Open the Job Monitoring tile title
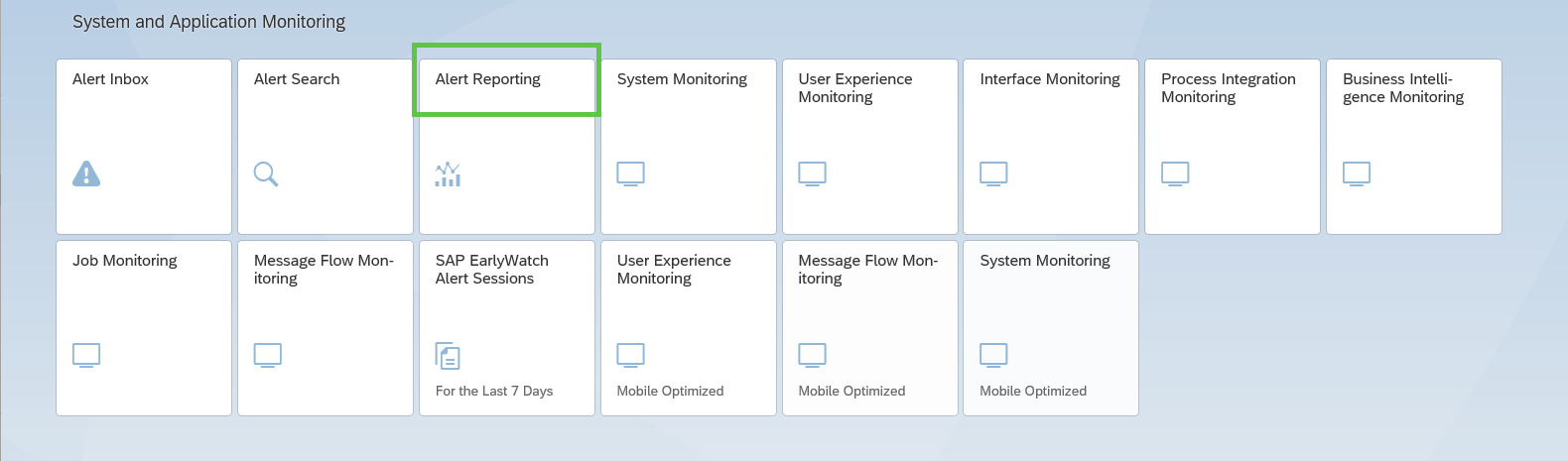 point(125,261)
